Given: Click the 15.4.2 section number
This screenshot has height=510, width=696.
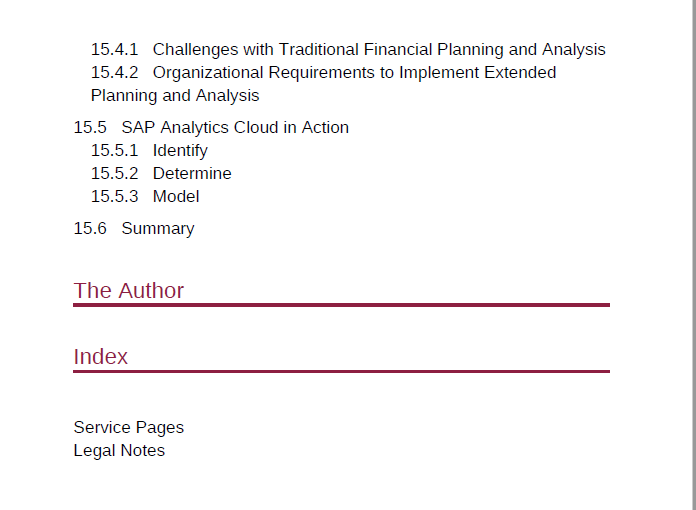Looking at the screenshot, I should (115, 72).
